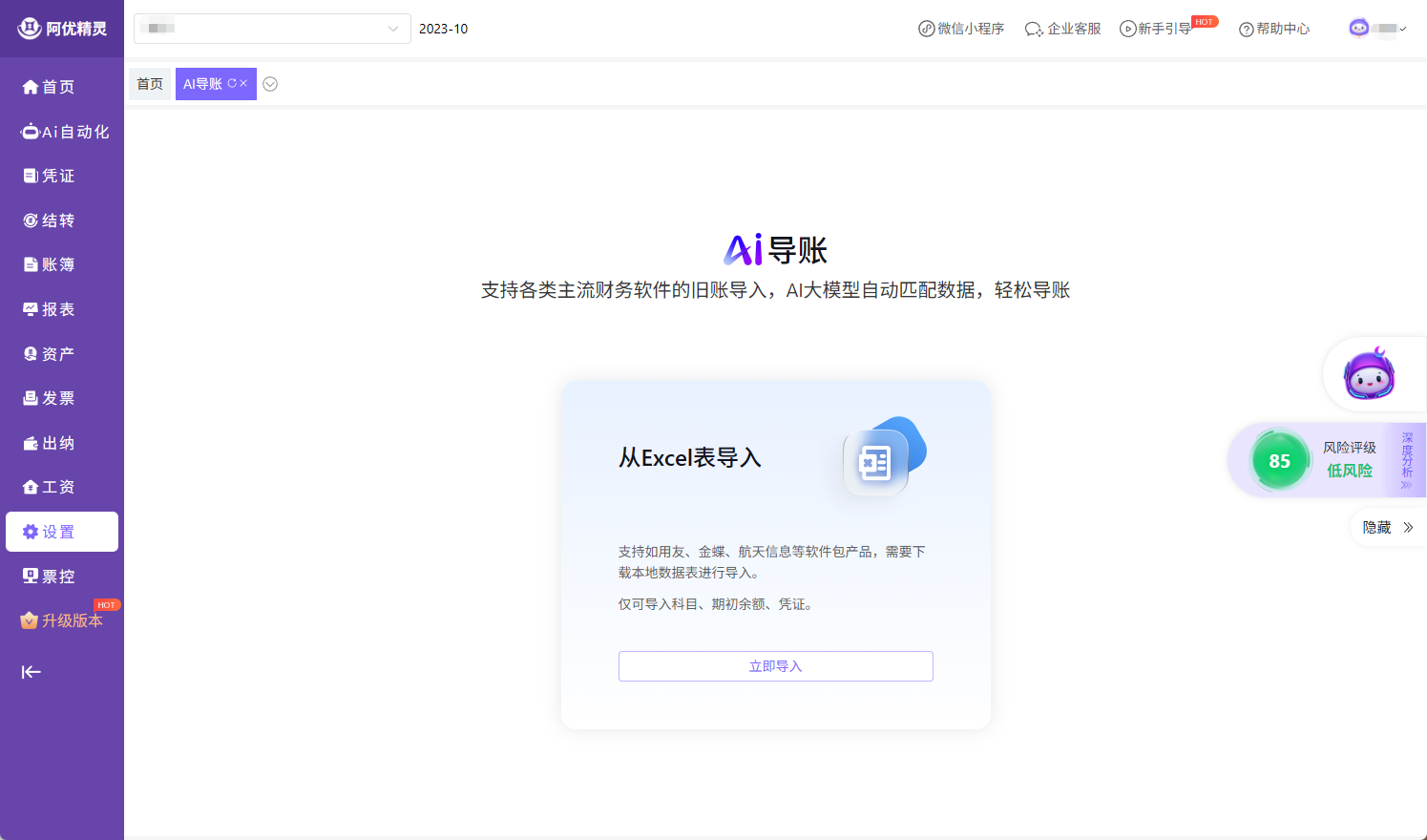The image size is (1427, 840).
Task: Select 发票 invoice in sidebar
Action: [57, 398]
